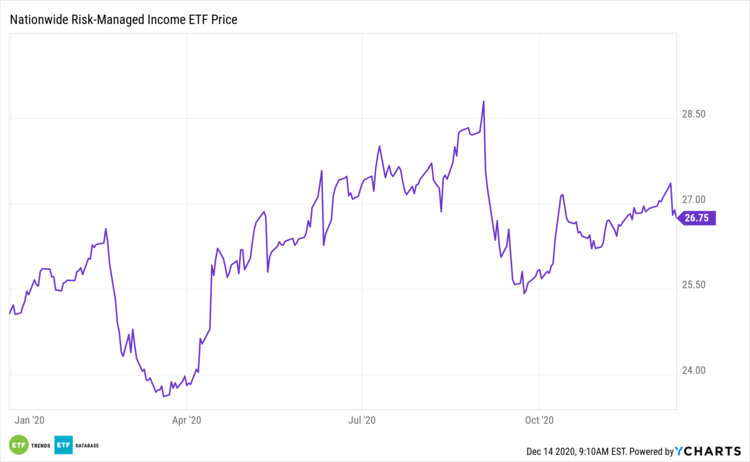Click the lowest trough of the price line

point(164,396)
